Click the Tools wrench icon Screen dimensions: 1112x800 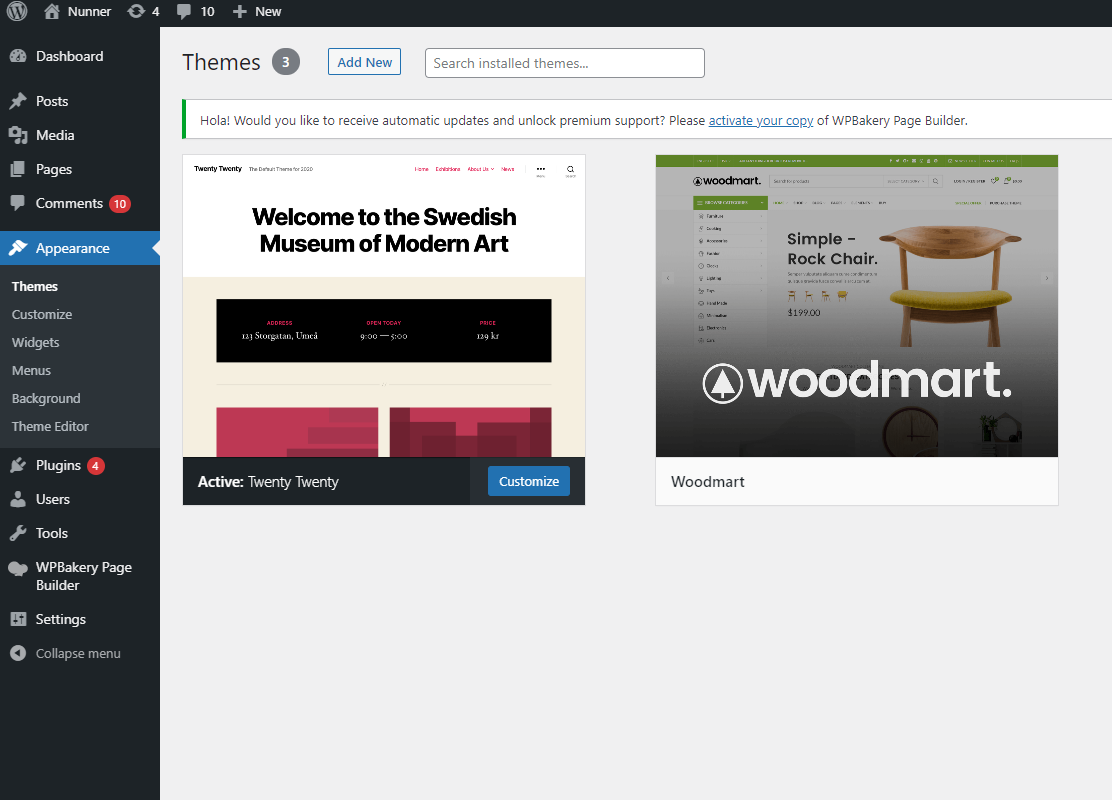18,533
